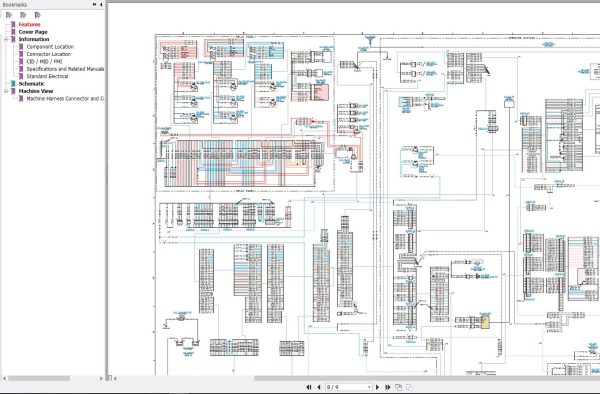Collapse the Machine View bookmark branch

tap(6, 91)
